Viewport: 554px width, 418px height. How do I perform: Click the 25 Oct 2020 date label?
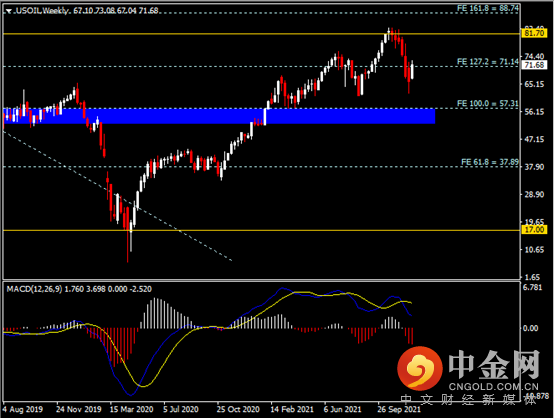pyautogui.click(x=238, y=410)
